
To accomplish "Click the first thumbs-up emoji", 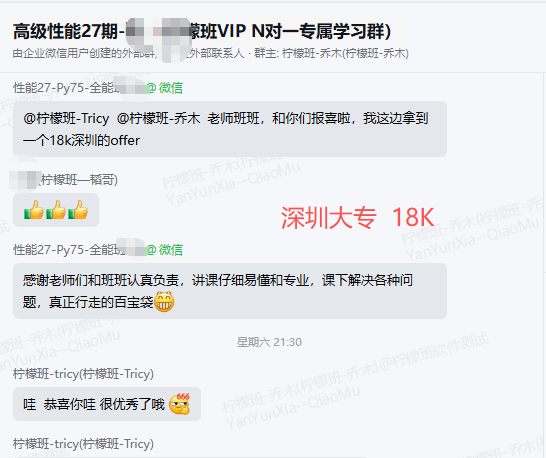I will point(34,210).
